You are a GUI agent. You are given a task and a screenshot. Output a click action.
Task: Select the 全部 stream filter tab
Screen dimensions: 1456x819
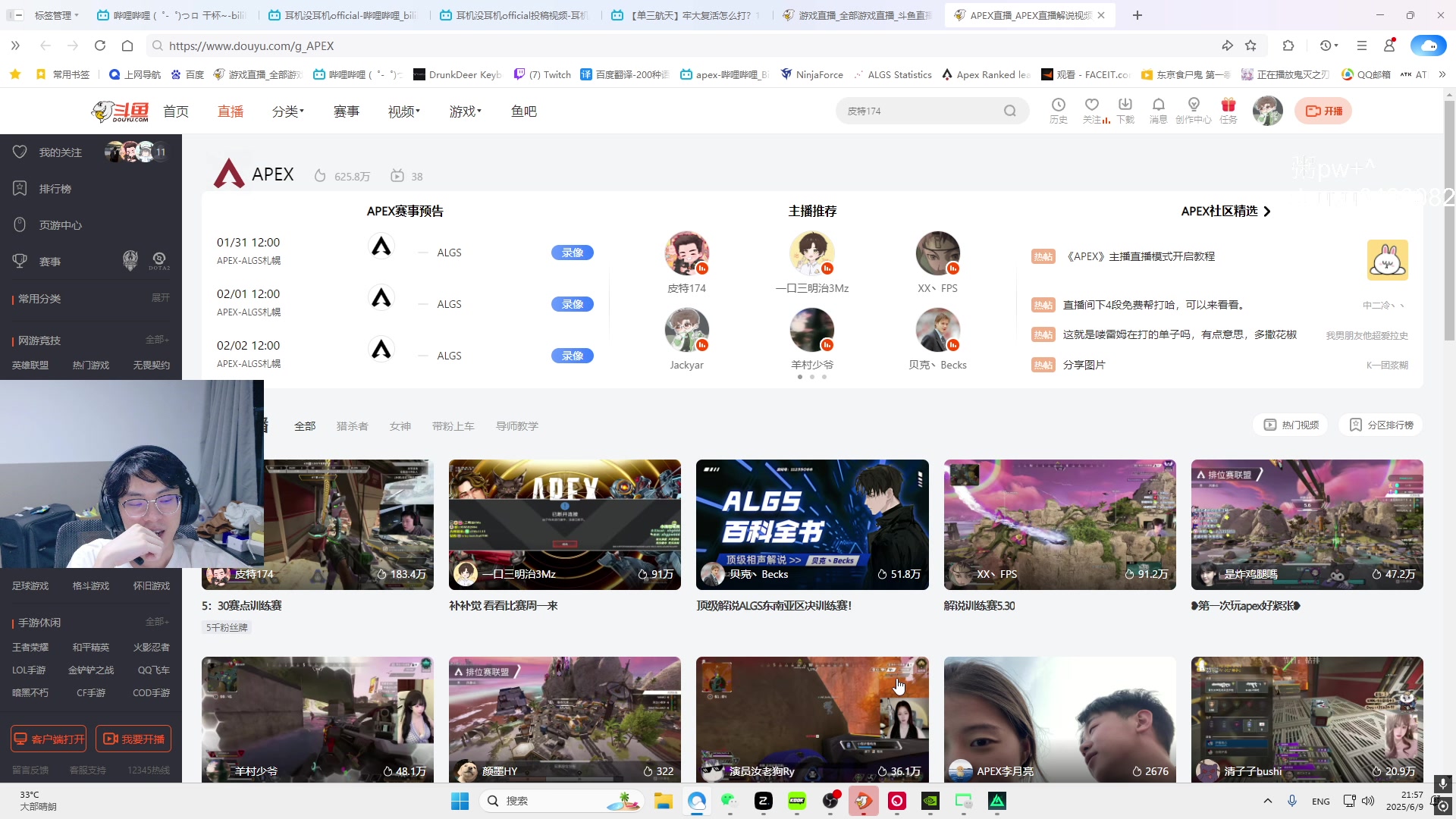[305, 426]
